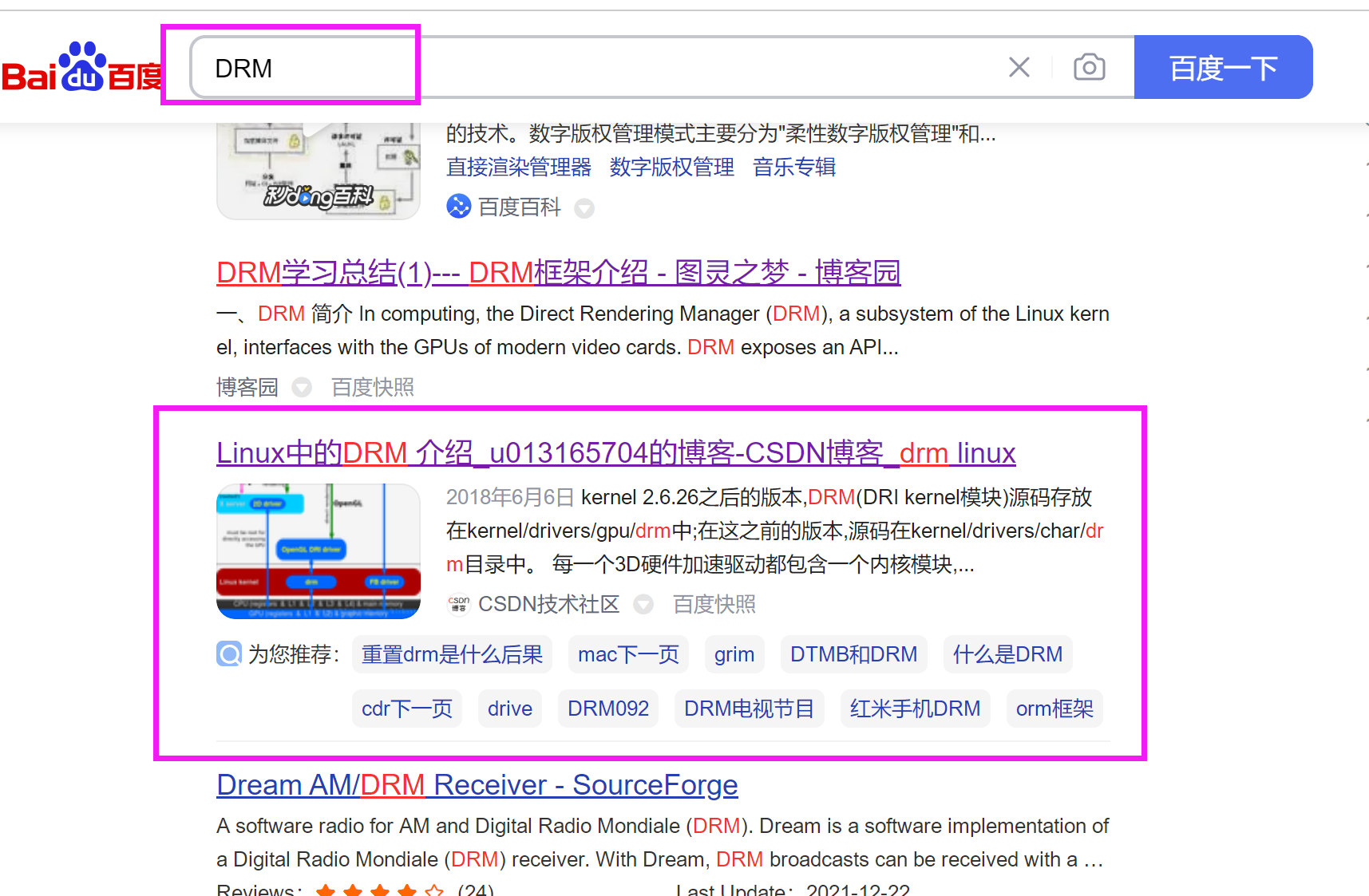Select the 红米手机DRM suggestion
Image resolution: width=1369 pixels, height=896 pixels.
coord(915,709)
